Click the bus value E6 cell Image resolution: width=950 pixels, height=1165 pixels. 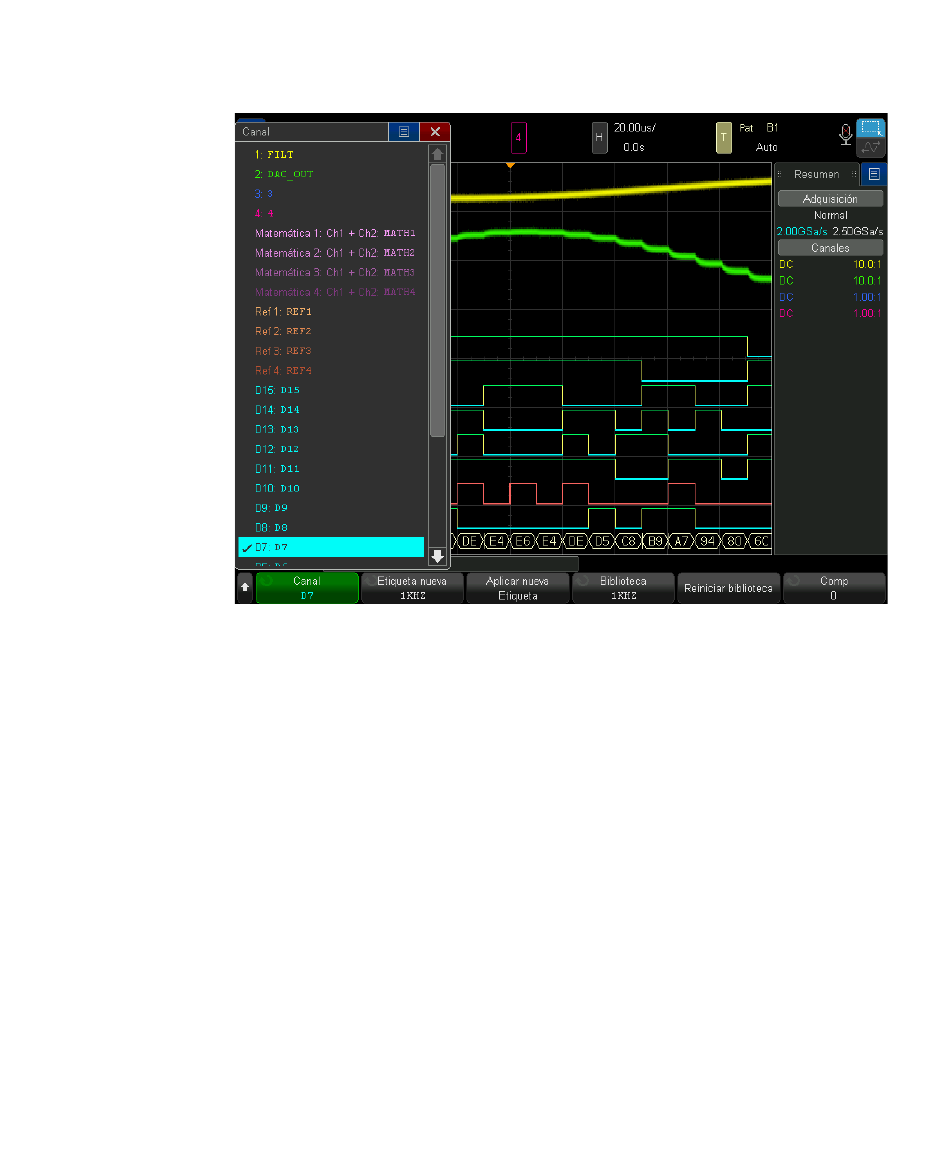(x=523, y=542)
